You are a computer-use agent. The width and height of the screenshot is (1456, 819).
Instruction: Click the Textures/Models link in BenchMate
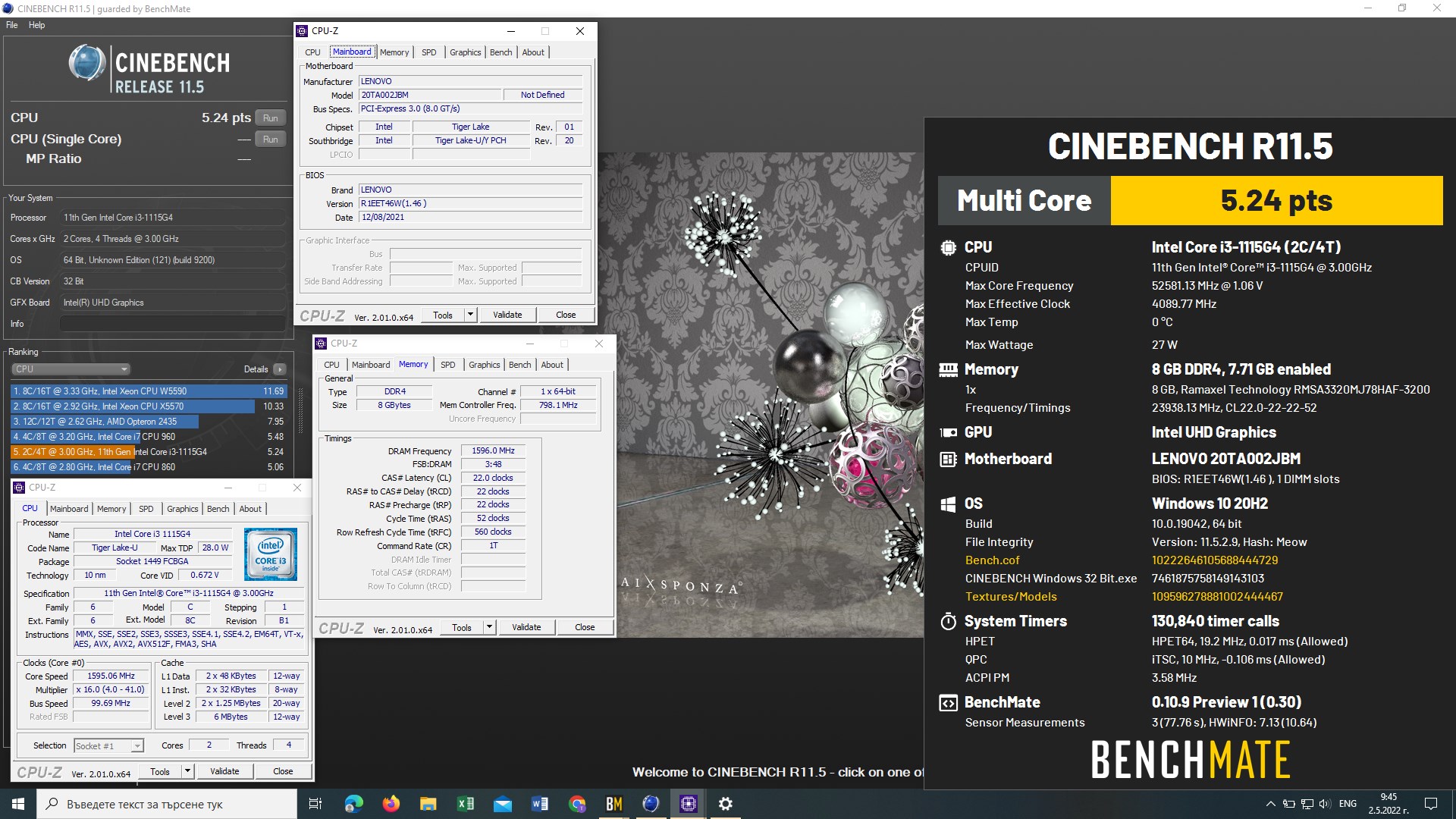point(1011,597)
